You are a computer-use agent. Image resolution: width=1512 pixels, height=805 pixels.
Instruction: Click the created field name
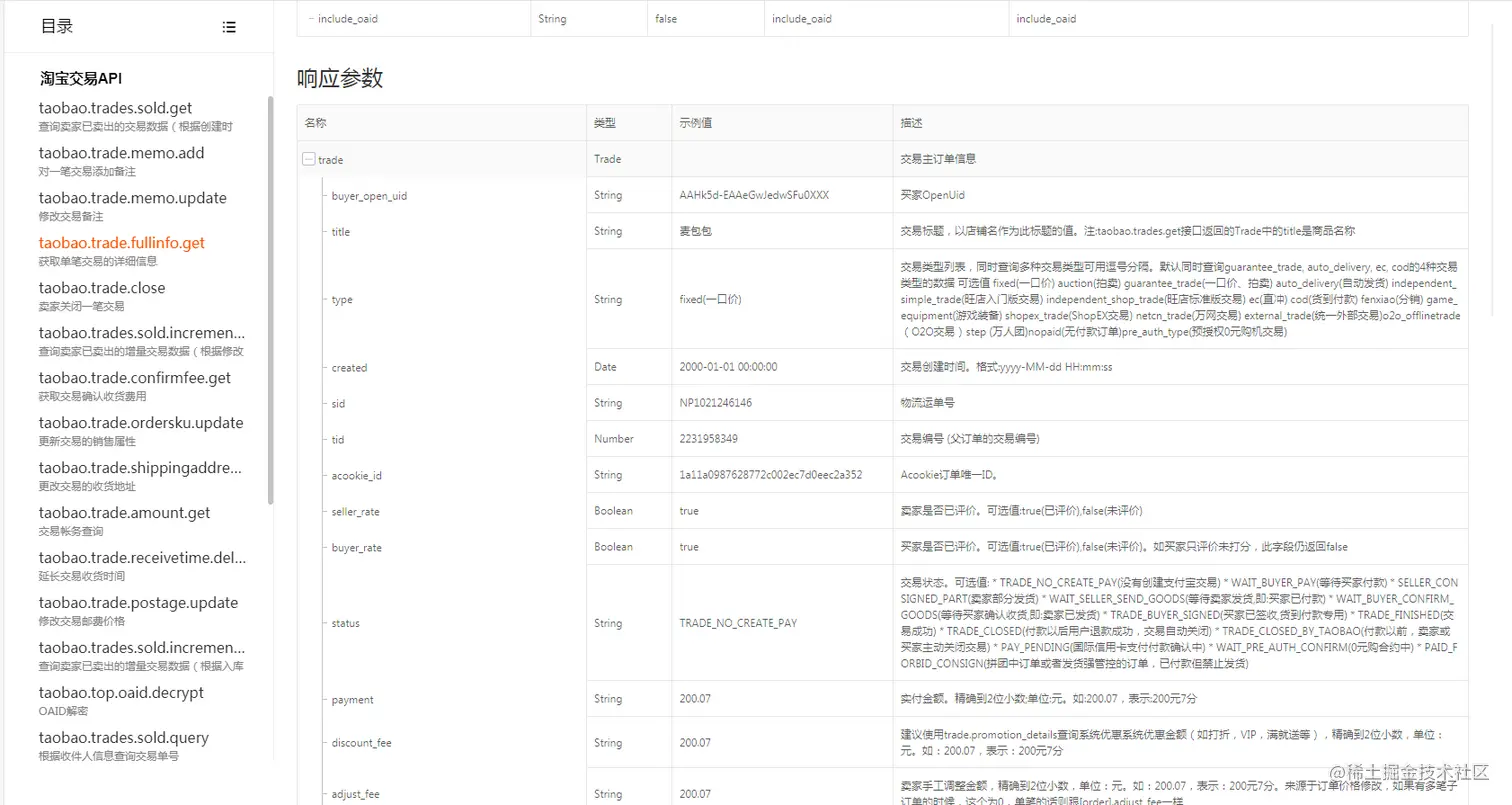click(350, 368)
